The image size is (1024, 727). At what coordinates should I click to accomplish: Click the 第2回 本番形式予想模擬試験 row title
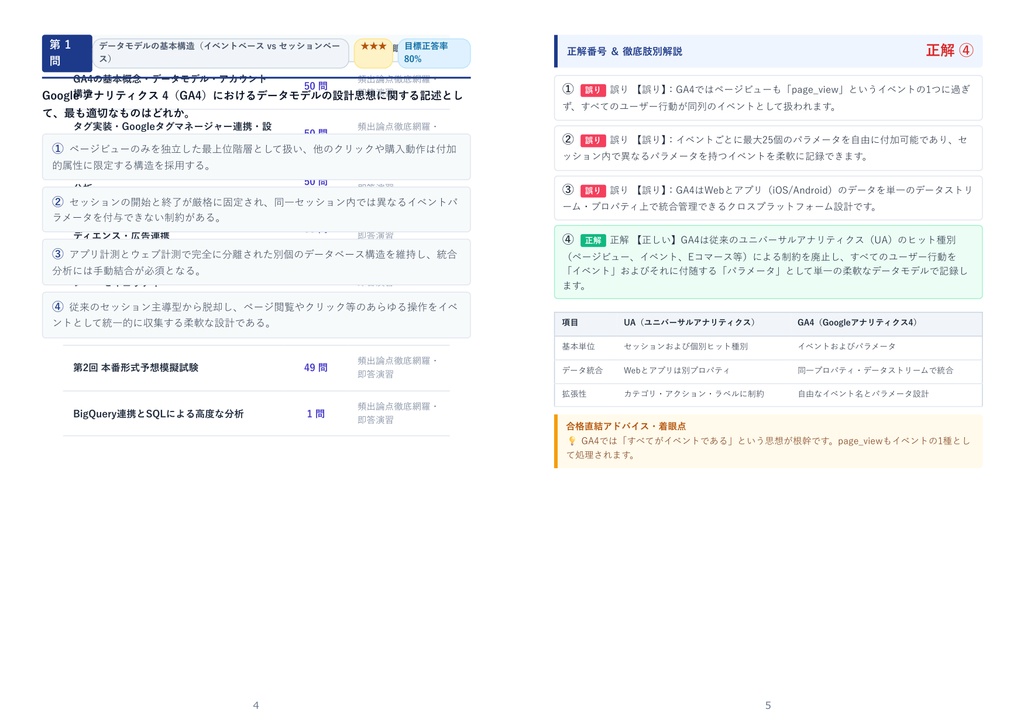coord(135,368)
